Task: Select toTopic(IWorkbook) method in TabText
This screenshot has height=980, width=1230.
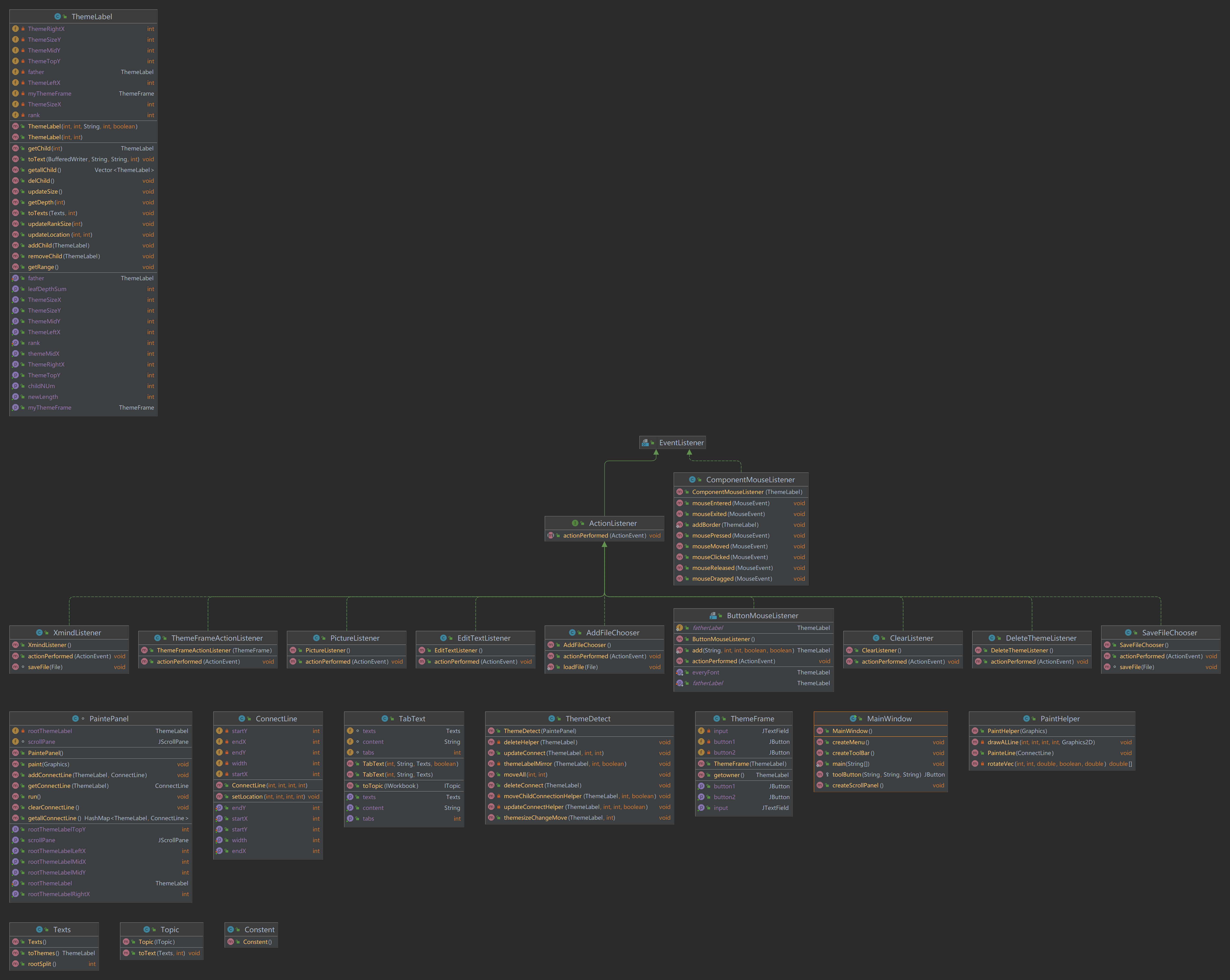Action: [390, 786]
